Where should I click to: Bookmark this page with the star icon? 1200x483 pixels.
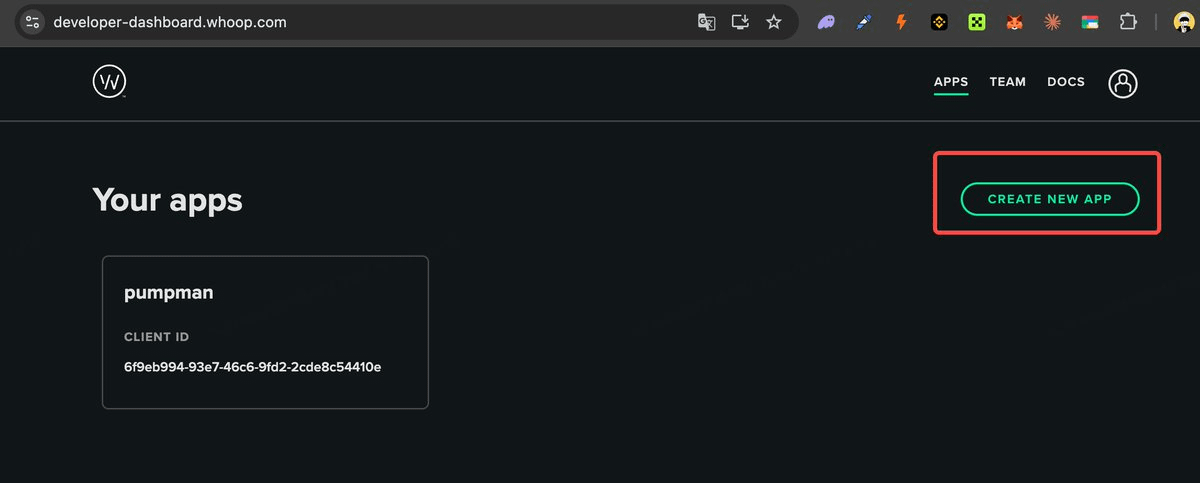point(773,21)
